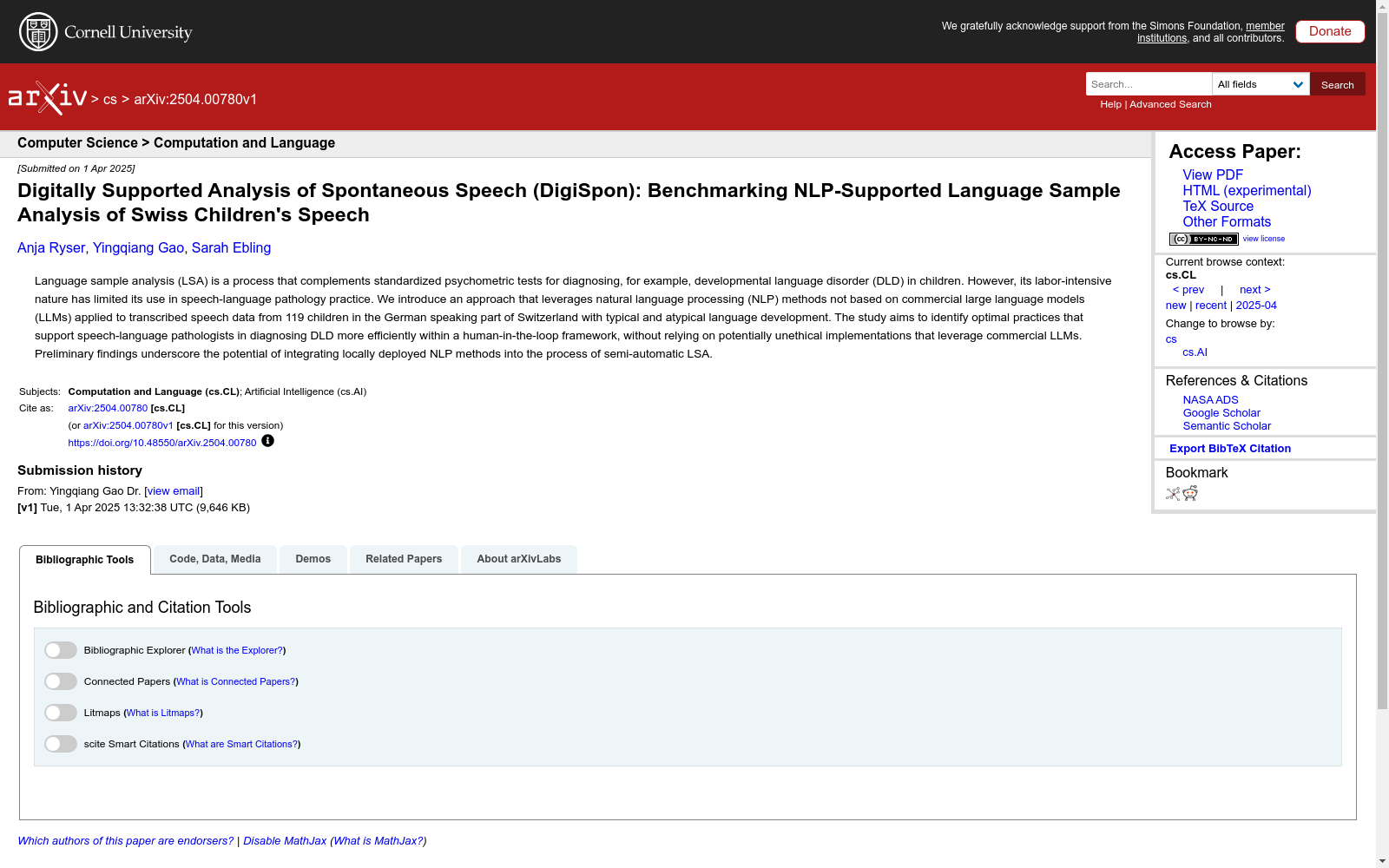1389x868 pixels.
Task: Open the Demos tab
Action: coord(313,559)
